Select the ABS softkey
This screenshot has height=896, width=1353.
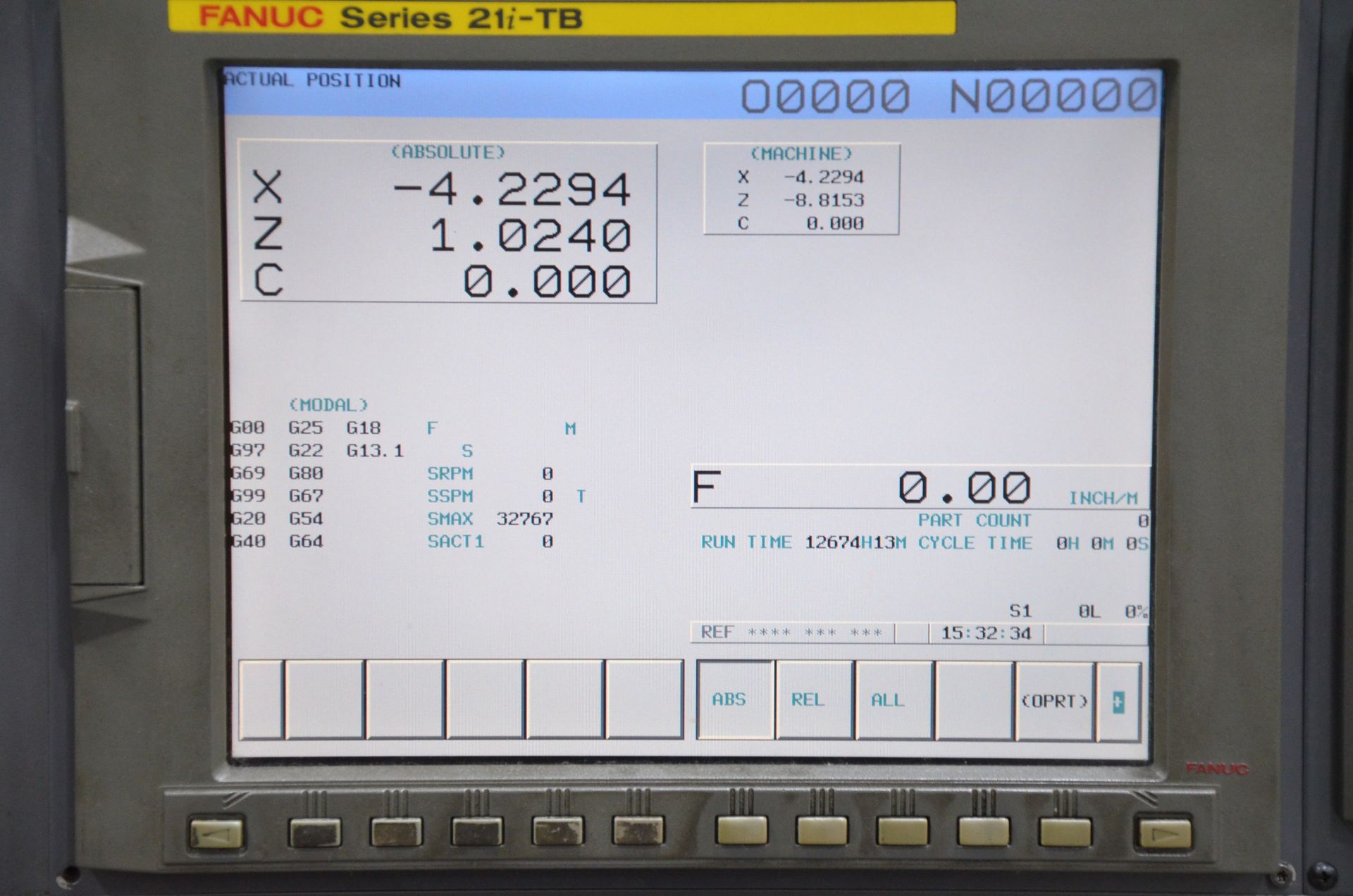(x=735, y=700)
